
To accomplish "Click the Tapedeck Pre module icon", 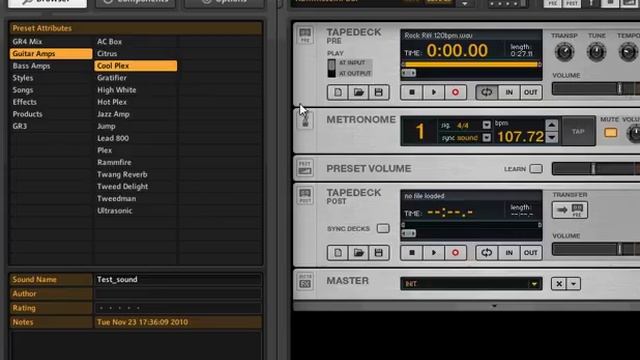I will 305,35.
